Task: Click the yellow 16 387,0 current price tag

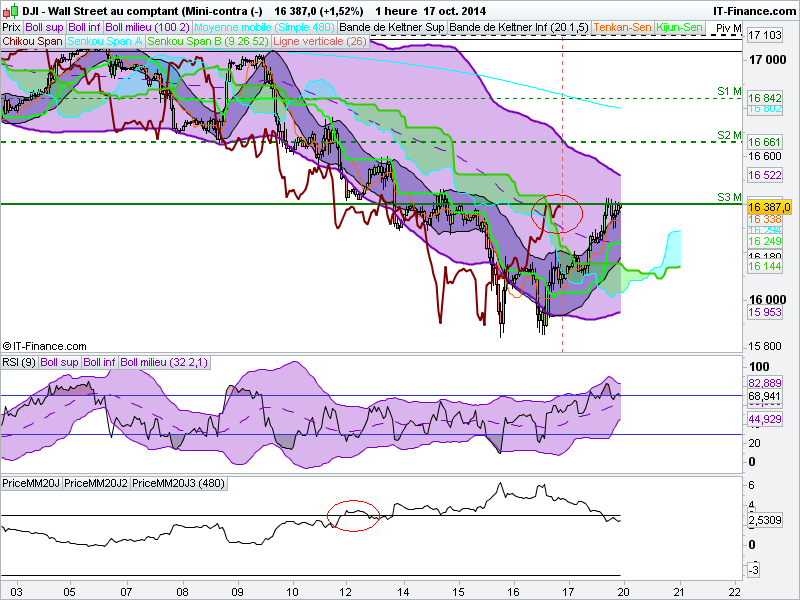Action: click(769, 207)
